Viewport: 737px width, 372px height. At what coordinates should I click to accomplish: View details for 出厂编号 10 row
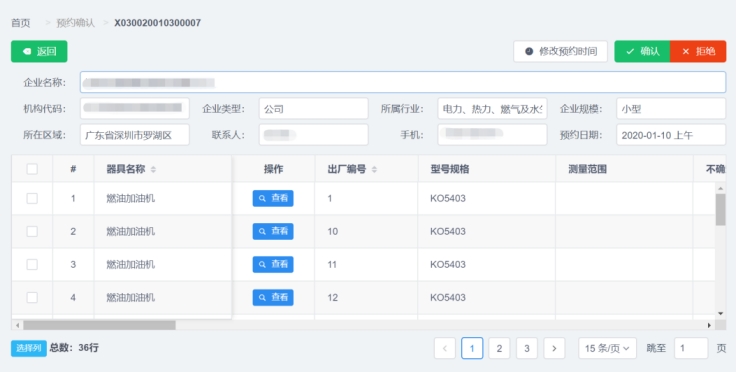pos(273,231)
